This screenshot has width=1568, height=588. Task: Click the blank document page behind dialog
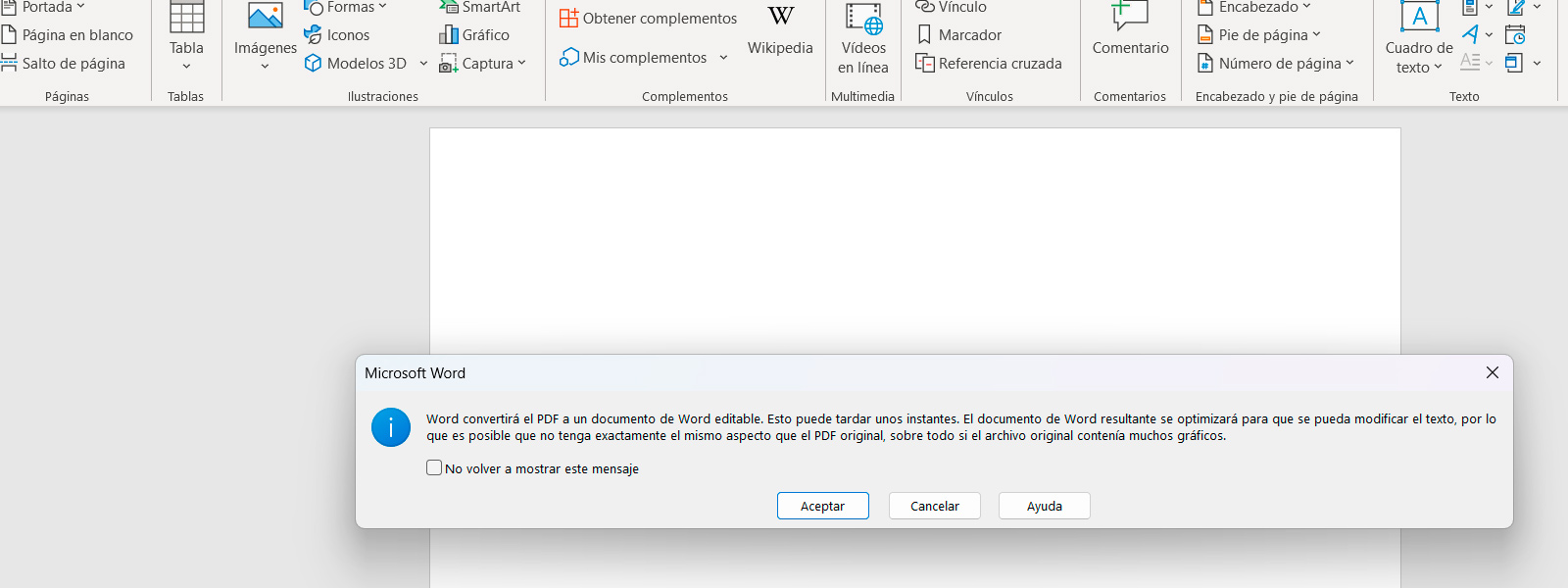point(915,240)
